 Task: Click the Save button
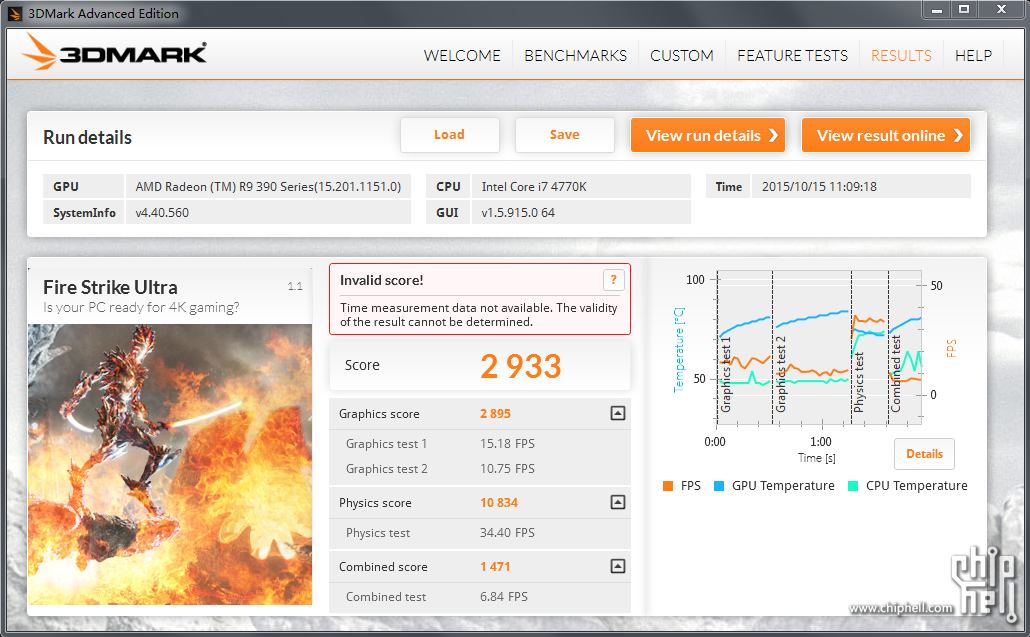564,135
